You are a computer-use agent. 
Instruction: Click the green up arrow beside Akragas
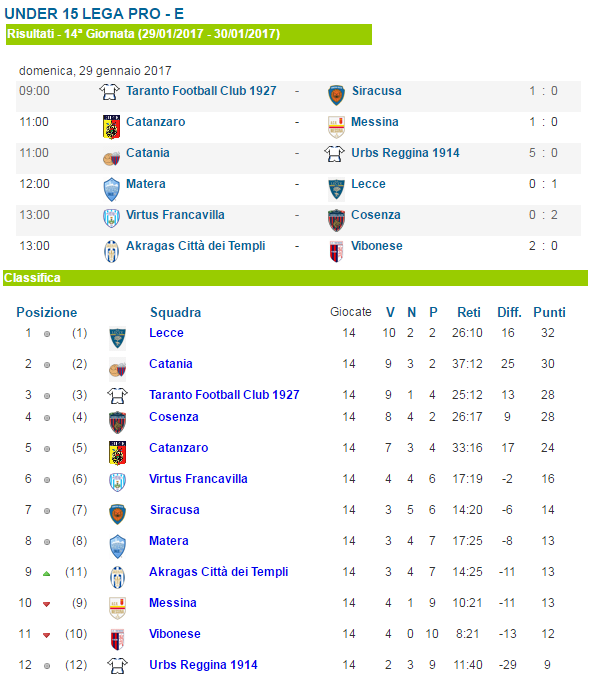(x=47, y=574)
